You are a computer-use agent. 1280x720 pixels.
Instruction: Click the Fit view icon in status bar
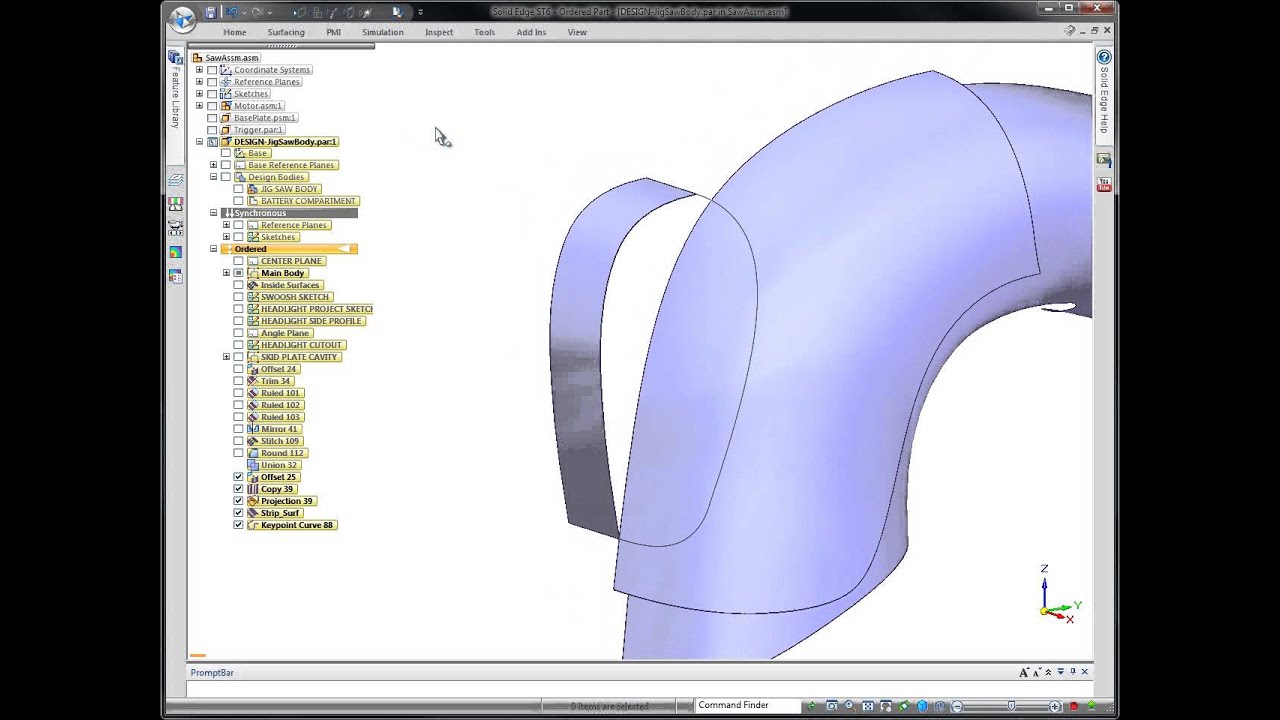[x=868, y=706]
